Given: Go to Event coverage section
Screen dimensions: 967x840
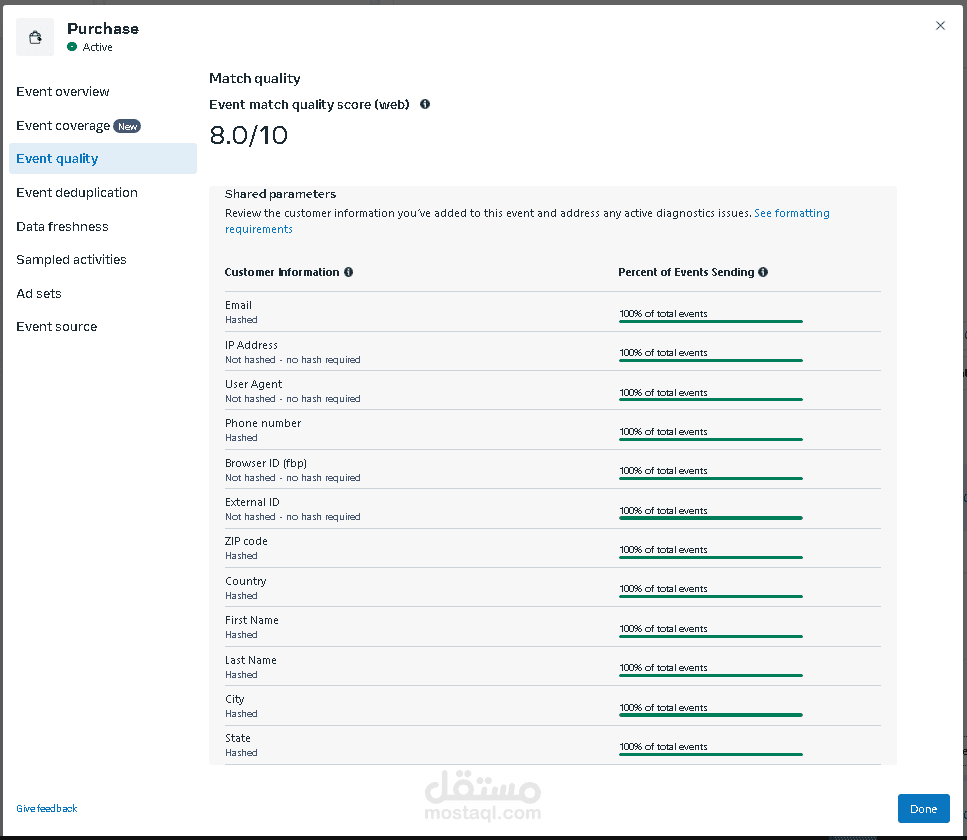Looking at the screenshot, I should click(63, 126).
